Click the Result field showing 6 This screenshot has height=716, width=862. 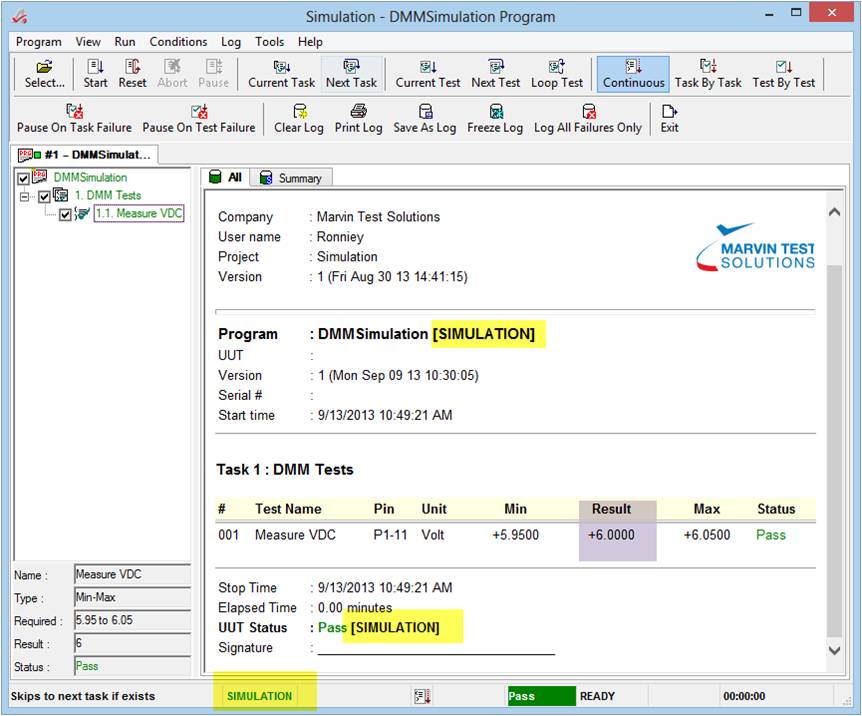[x=132, y=644]
